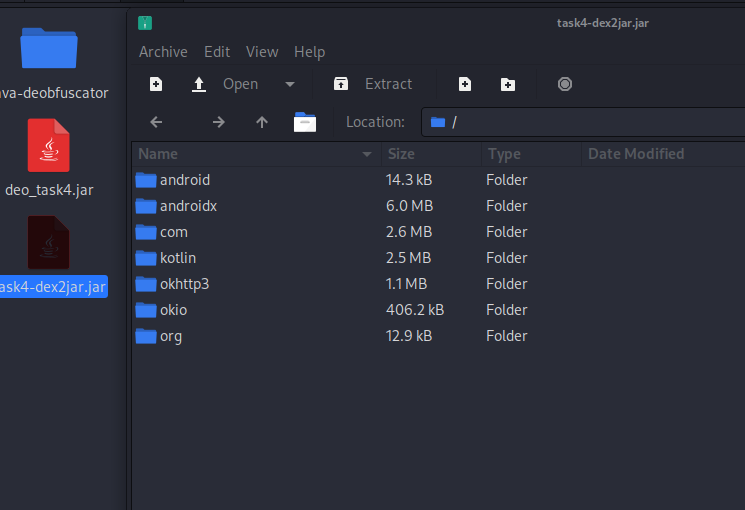Sort by Type column header

point(532,154)
